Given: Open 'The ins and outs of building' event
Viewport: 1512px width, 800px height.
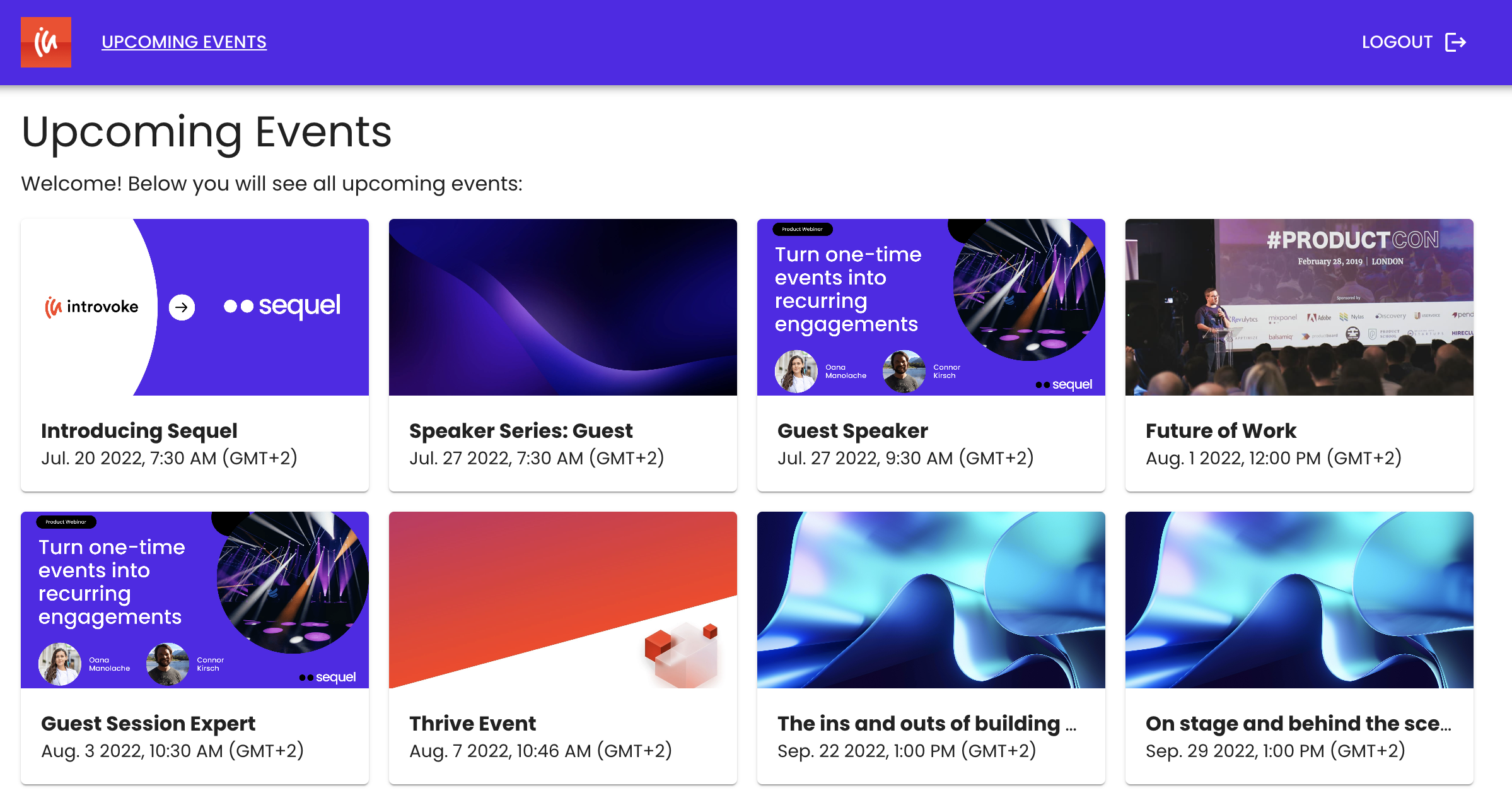Looking at the screenshot, I should click(x=926, y=724).
